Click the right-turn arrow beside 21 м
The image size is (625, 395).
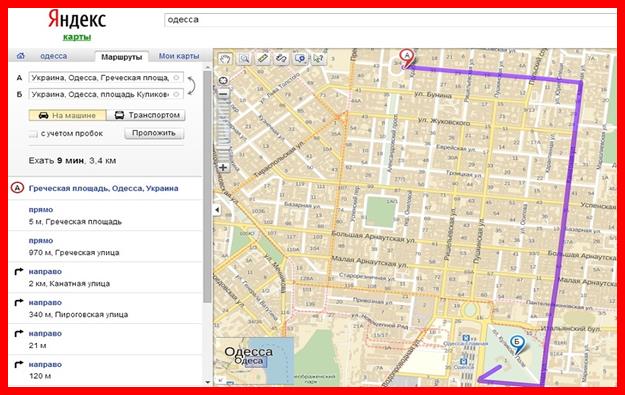tap(18, 334)
